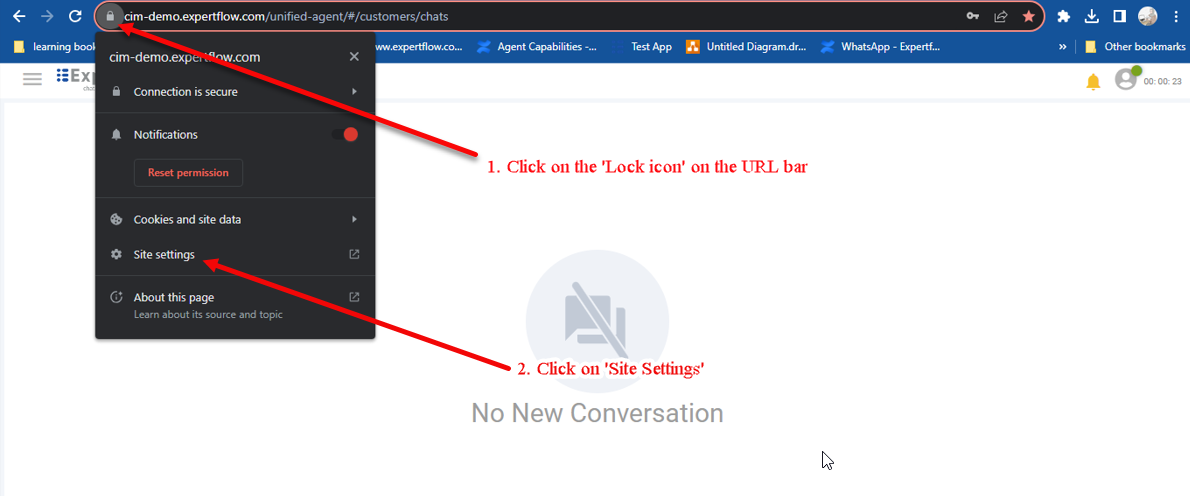
Task: Click the agent profile avatar with status
Action: click(x=1127, y=79)
